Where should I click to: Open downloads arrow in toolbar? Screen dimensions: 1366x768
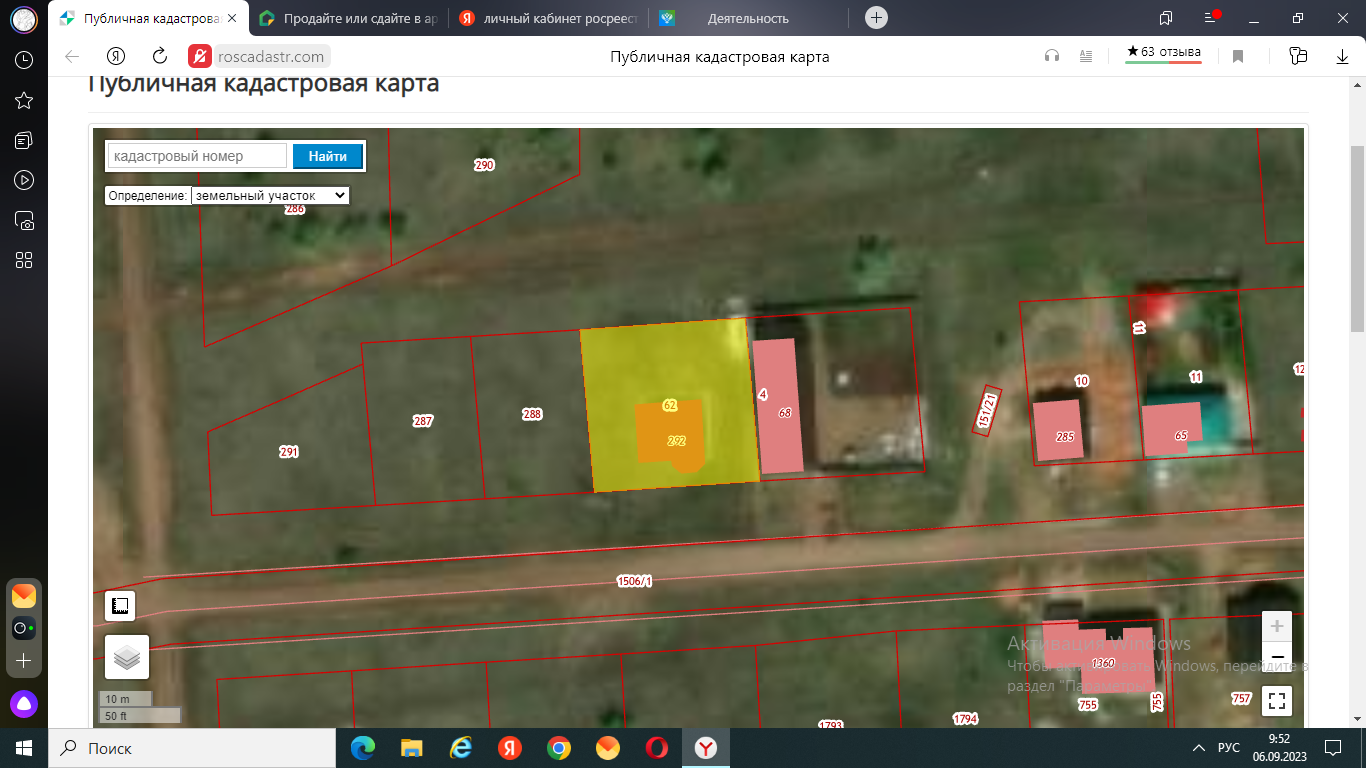pos(1342,57)
